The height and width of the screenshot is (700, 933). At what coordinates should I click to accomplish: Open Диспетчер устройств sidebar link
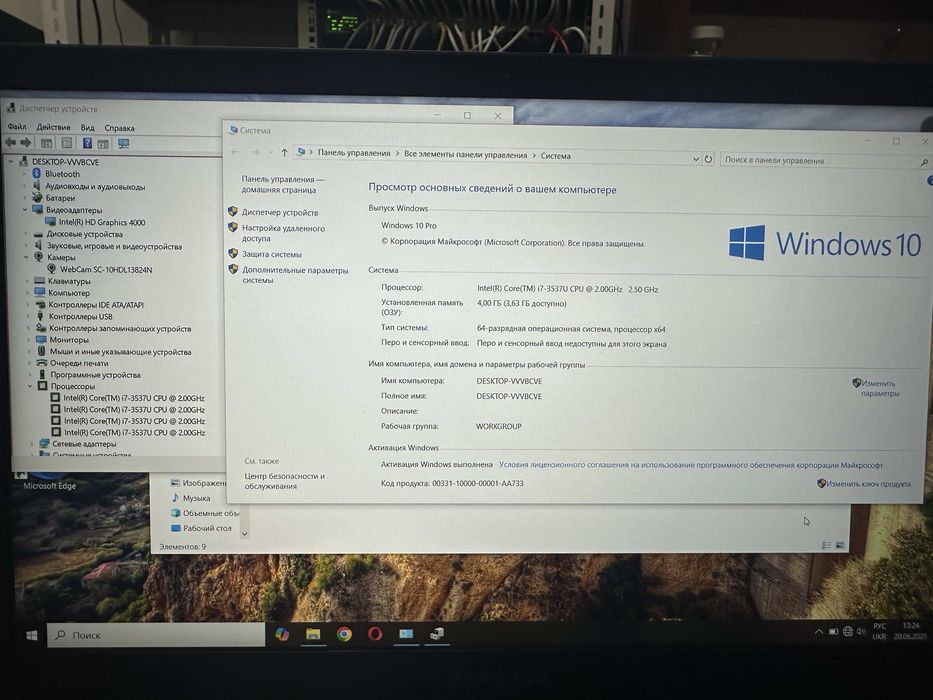(x=280, y=212)
